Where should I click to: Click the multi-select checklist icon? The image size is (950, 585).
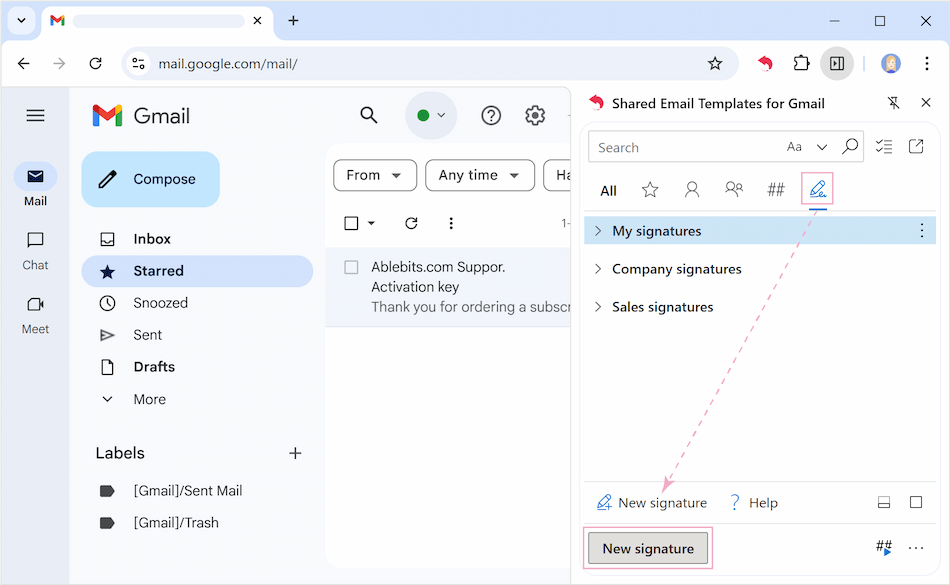click(884, 146)
